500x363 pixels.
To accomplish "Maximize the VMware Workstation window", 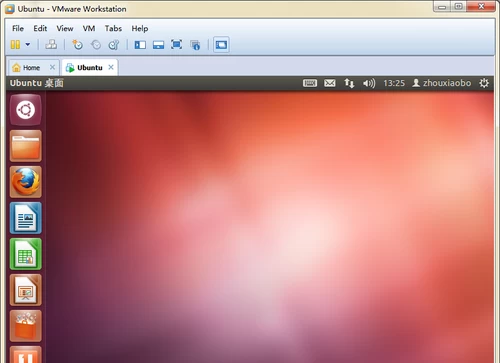I will pyautogui.click(x=459, y=6).
